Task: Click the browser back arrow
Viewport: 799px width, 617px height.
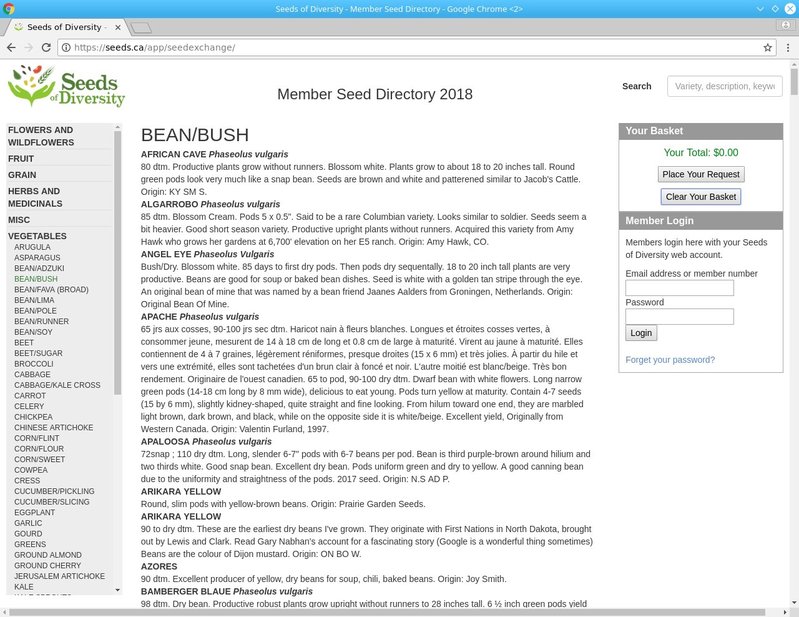Action: coord(11,47)
